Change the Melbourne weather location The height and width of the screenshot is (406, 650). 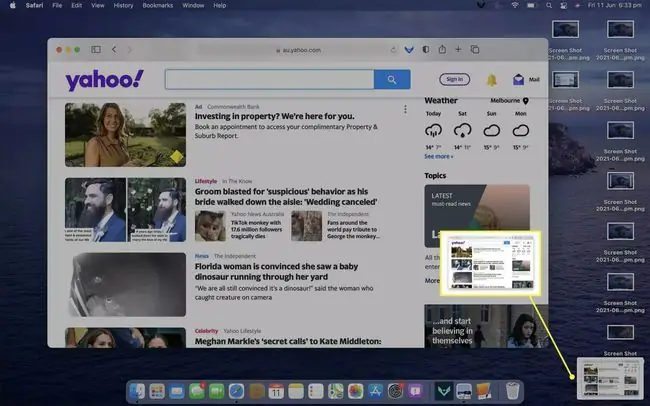[509, 100]
